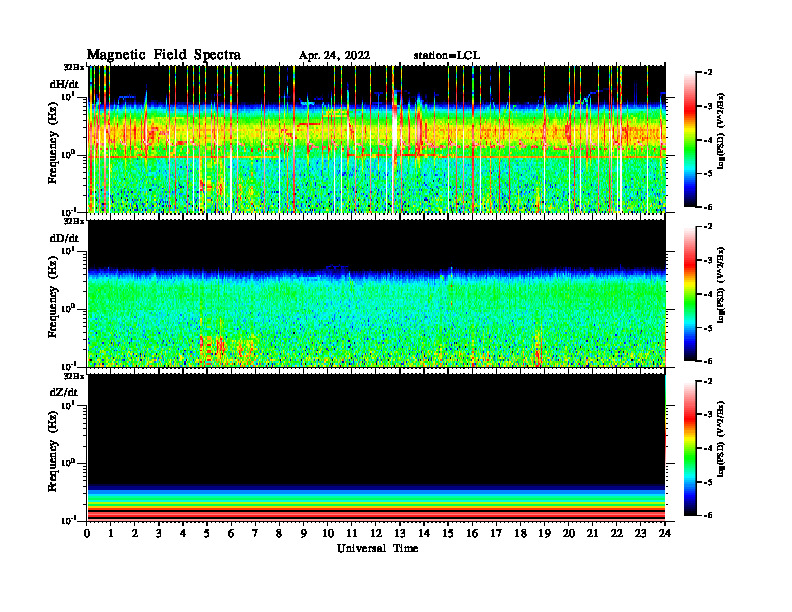This screenshot has width=792, height=612.
Task: Click the -4 value on dD/dt color bar
Action: 708,294
